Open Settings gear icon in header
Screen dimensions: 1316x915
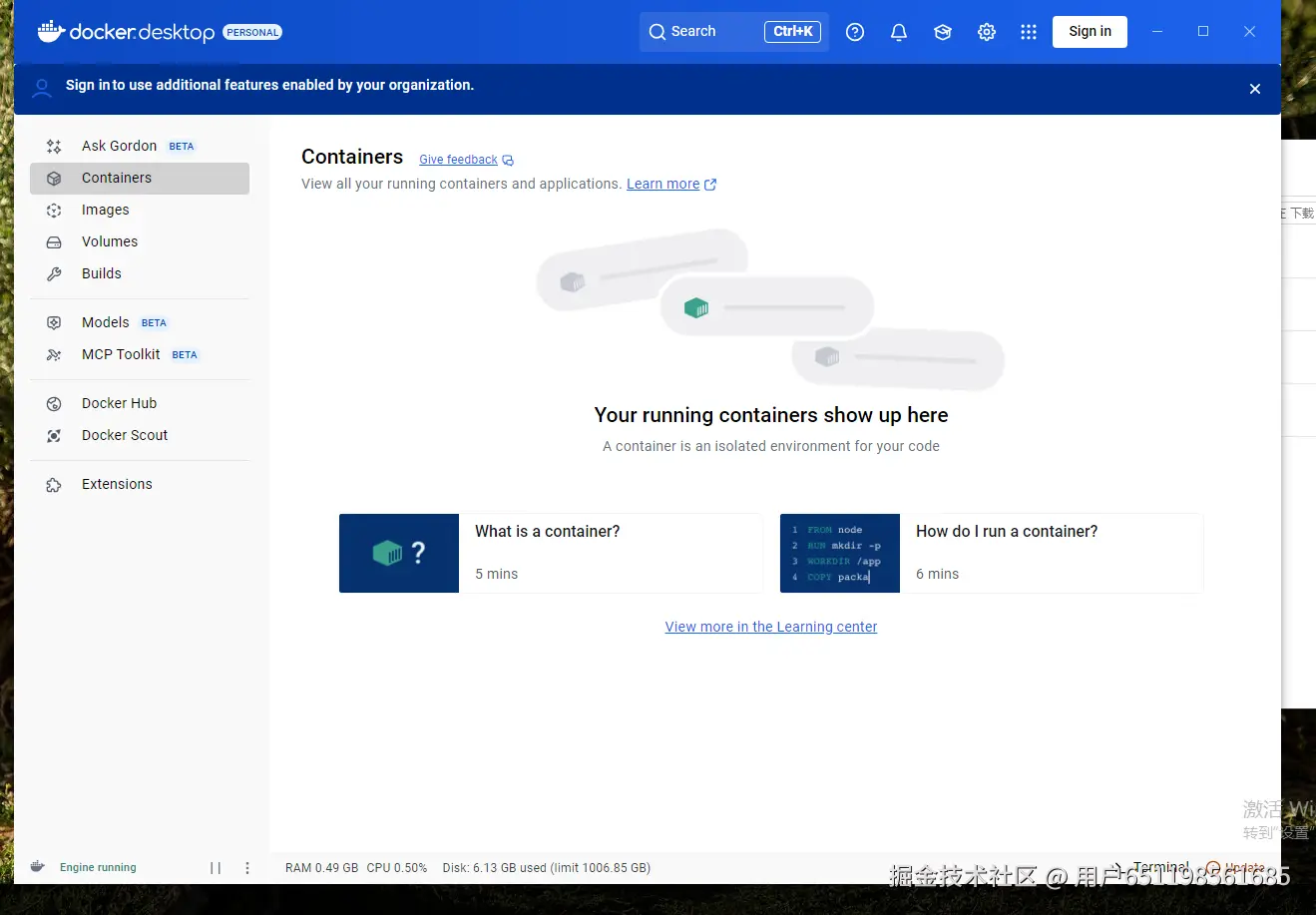coord(987,32)
